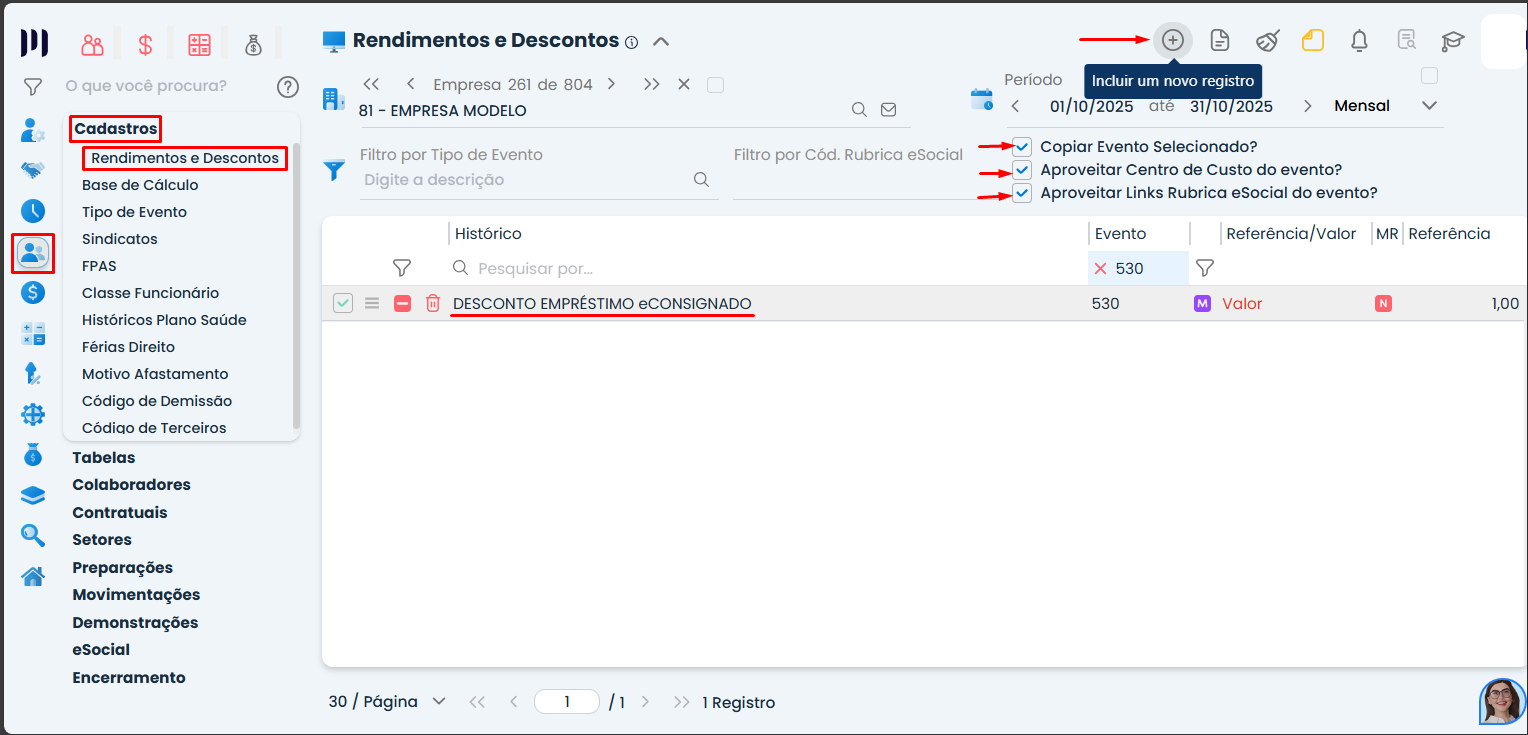The height and width of the screenshot is (735, 1528).
Task: Uncheck Aproveitar Links Rubrica eSocial do evento
Action: pos(1022,193)
